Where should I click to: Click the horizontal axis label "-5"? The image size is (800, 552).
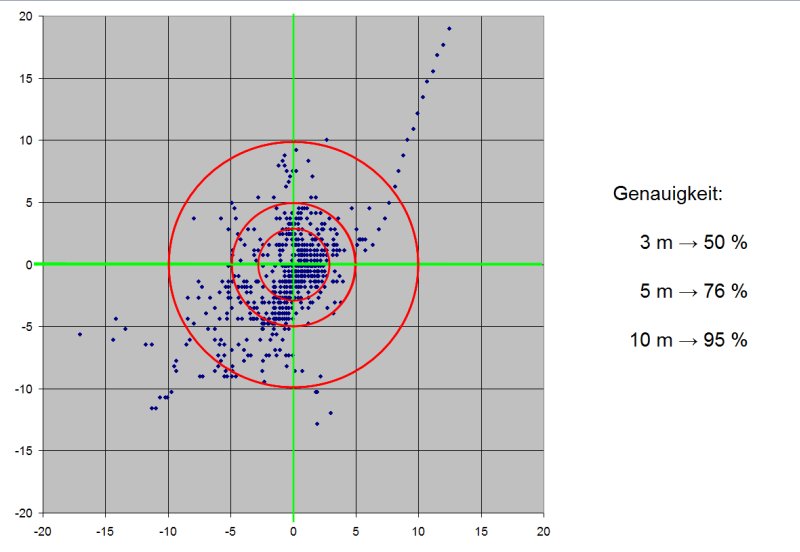point(230,532)
